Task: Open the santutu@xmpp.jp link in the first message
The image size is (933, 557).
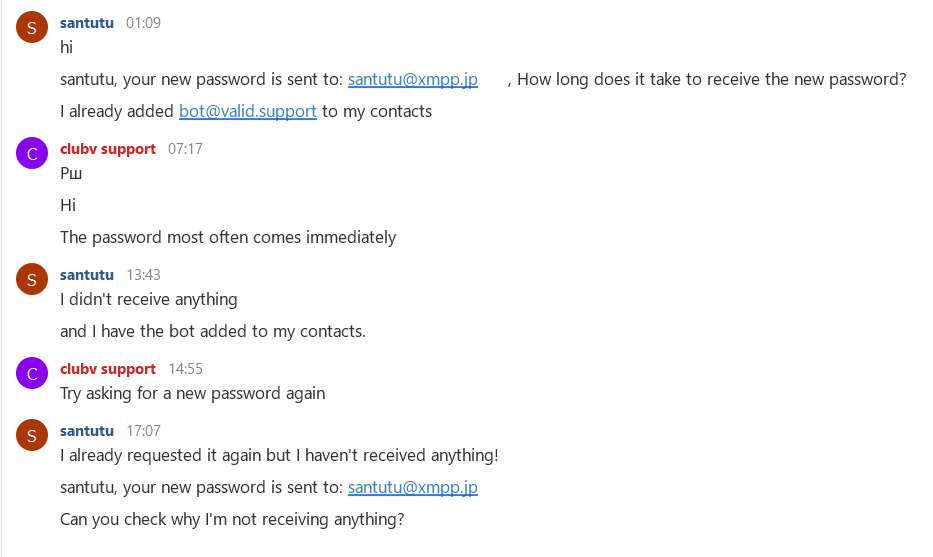Action: 412,79
